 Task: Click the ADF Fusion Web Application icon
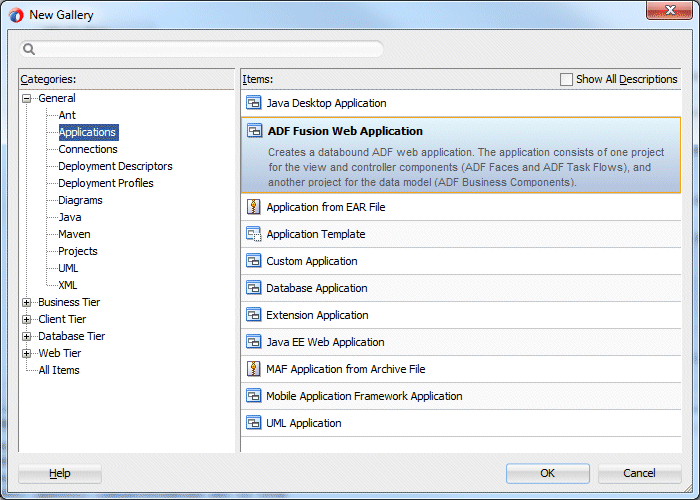pos(254,131)
